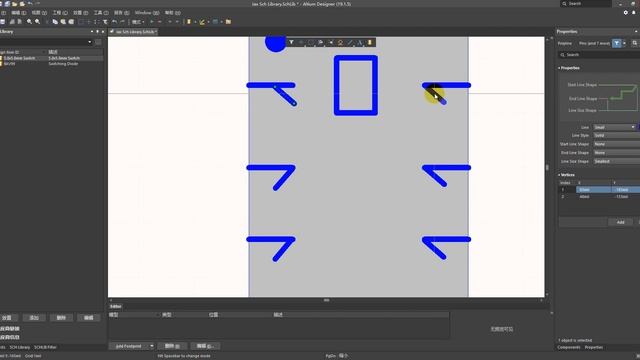This screenshot has width=640, height=360.
Task: Click the Properties panel Search field
Action: [x=599, y=54]
